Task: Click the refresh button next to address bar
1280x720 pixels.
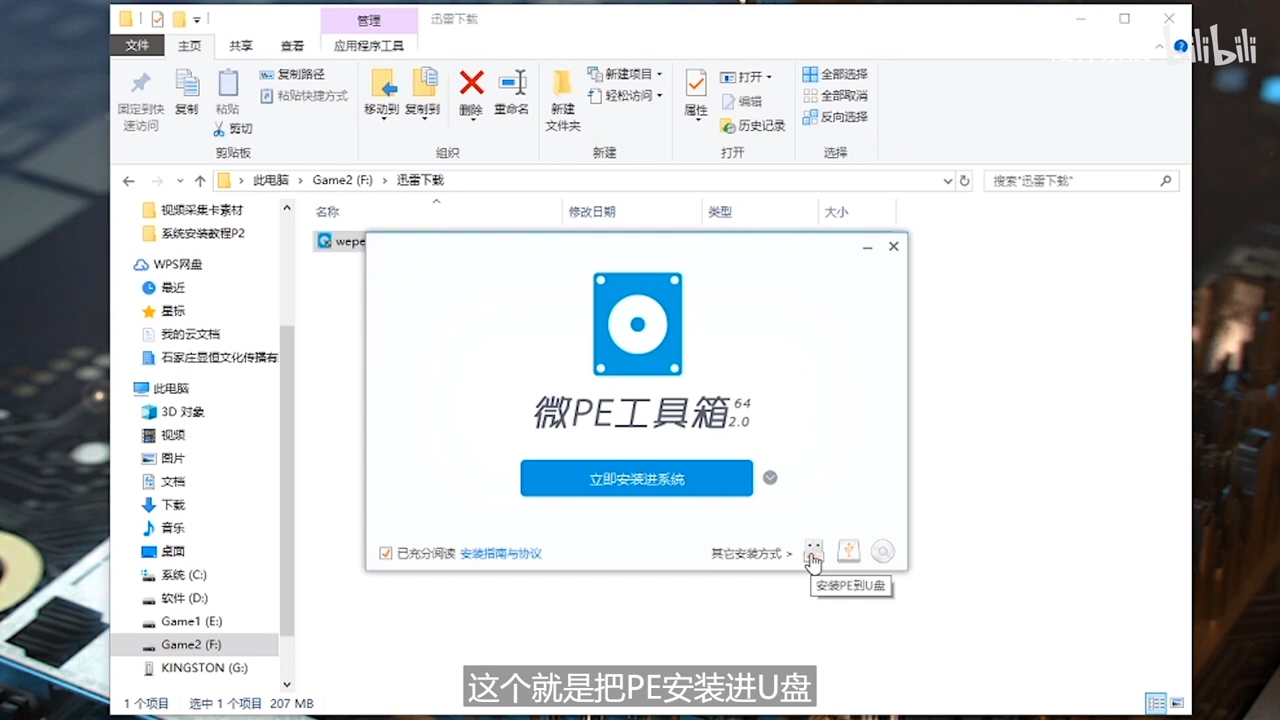Action: point(965,181)
